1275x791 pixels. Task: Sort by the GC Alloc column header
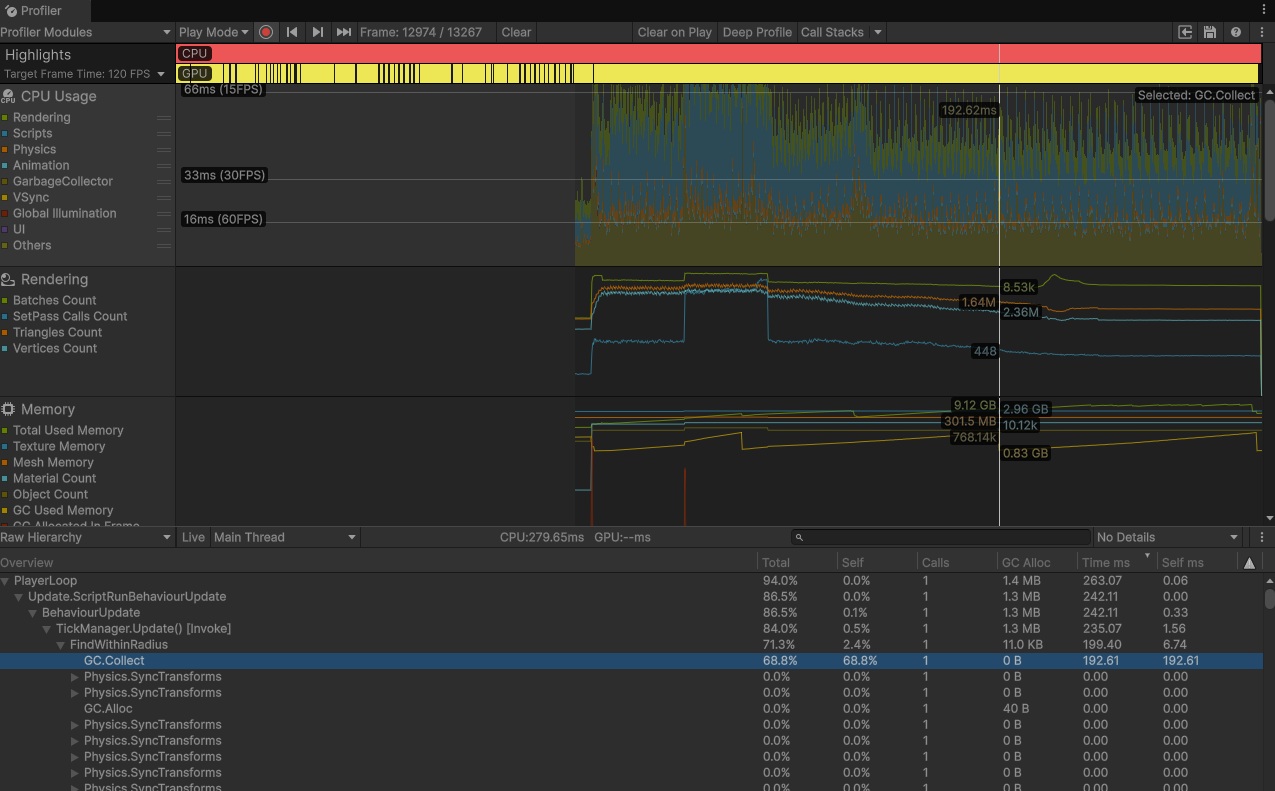coord(1037,563)
